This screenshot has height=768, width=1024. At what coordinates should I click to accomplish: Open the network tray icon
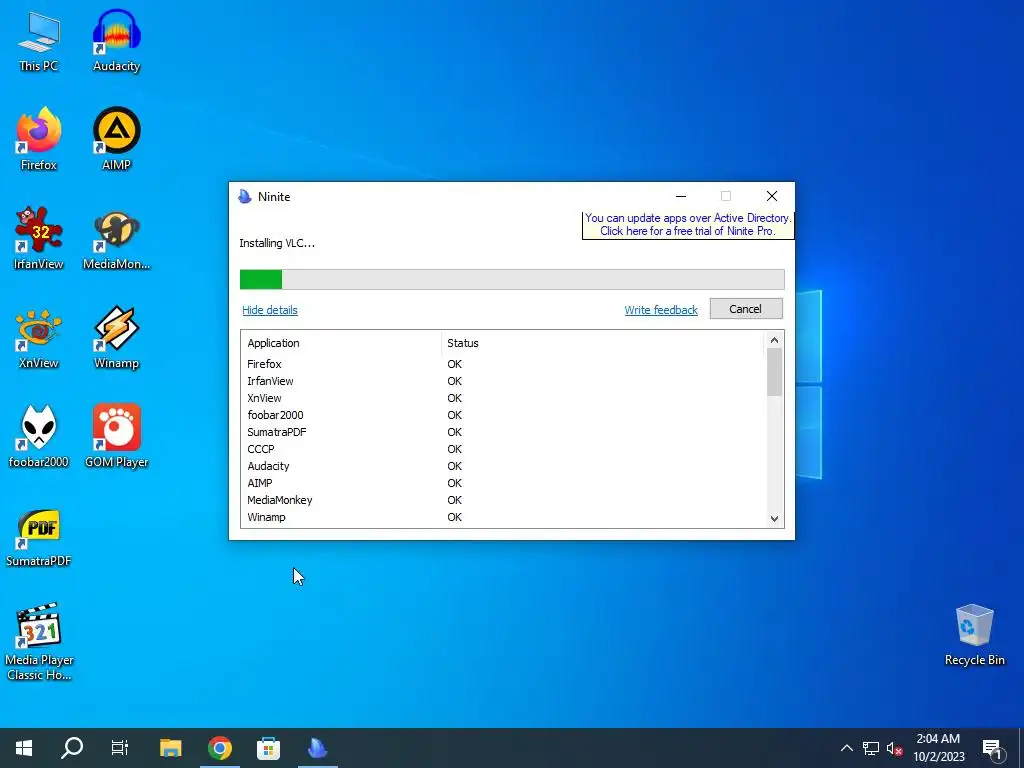pyautogui.click(x=871, y=748)
